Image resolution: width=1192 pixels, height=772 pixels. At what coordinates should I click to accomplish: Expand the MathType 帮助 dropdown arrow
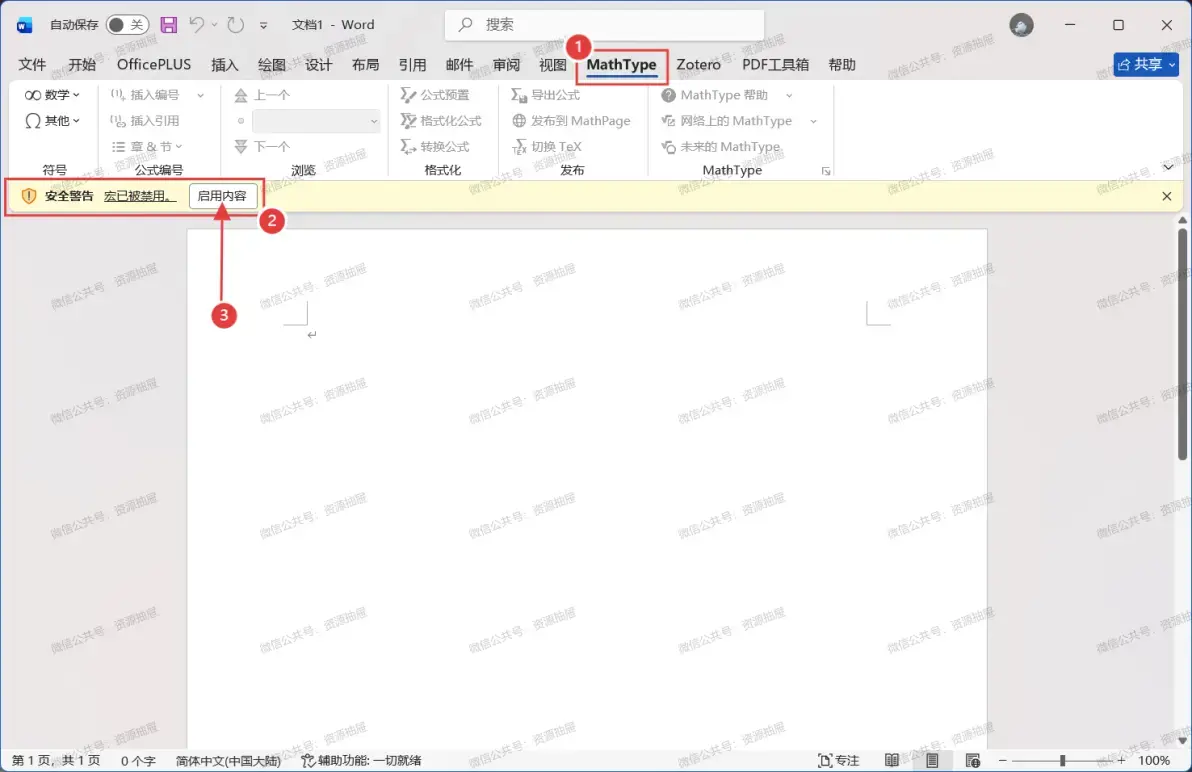(789, 95)
